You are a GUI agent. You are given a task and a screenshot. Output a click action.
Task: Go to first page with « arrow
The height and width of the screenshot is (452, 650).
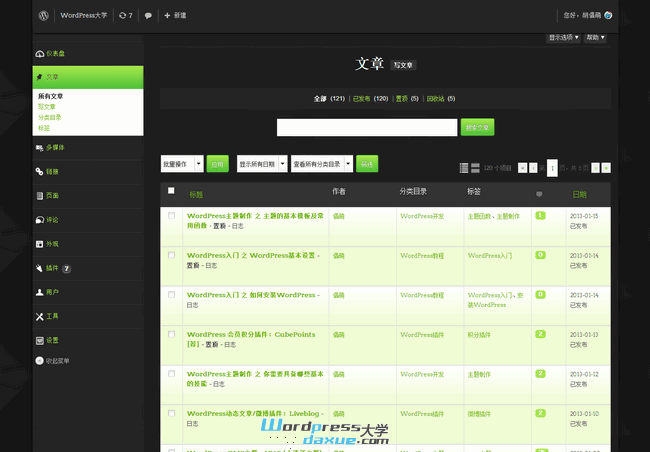coord(522,168)
